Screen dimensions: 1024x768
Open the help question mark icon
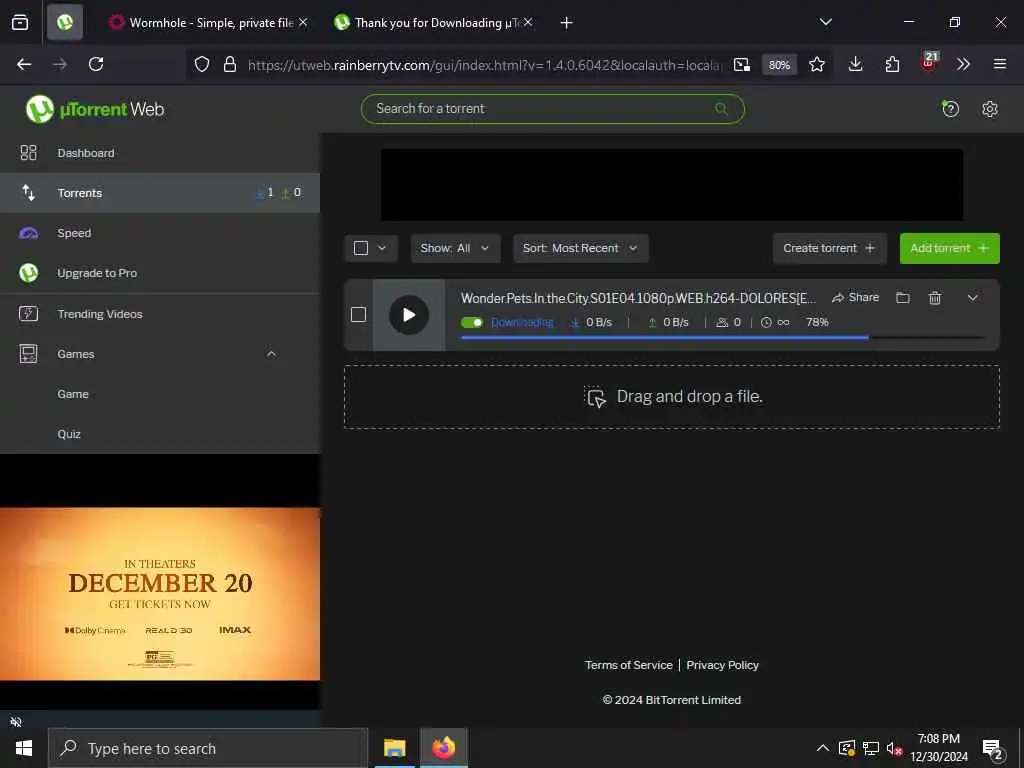[950, 108]
